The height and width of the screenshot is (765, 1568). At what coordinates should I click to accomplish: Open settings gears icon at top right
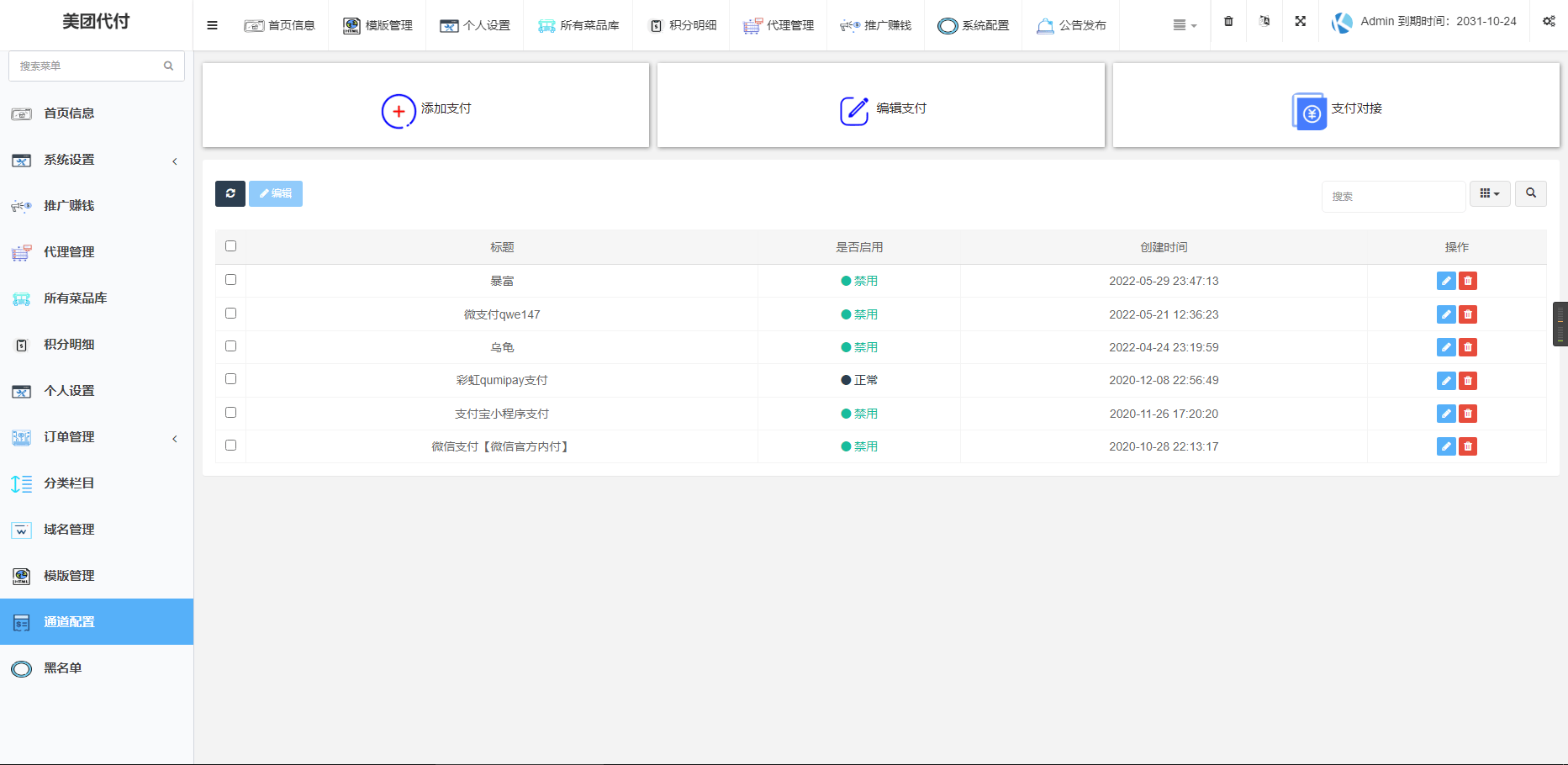point(1549,22)
